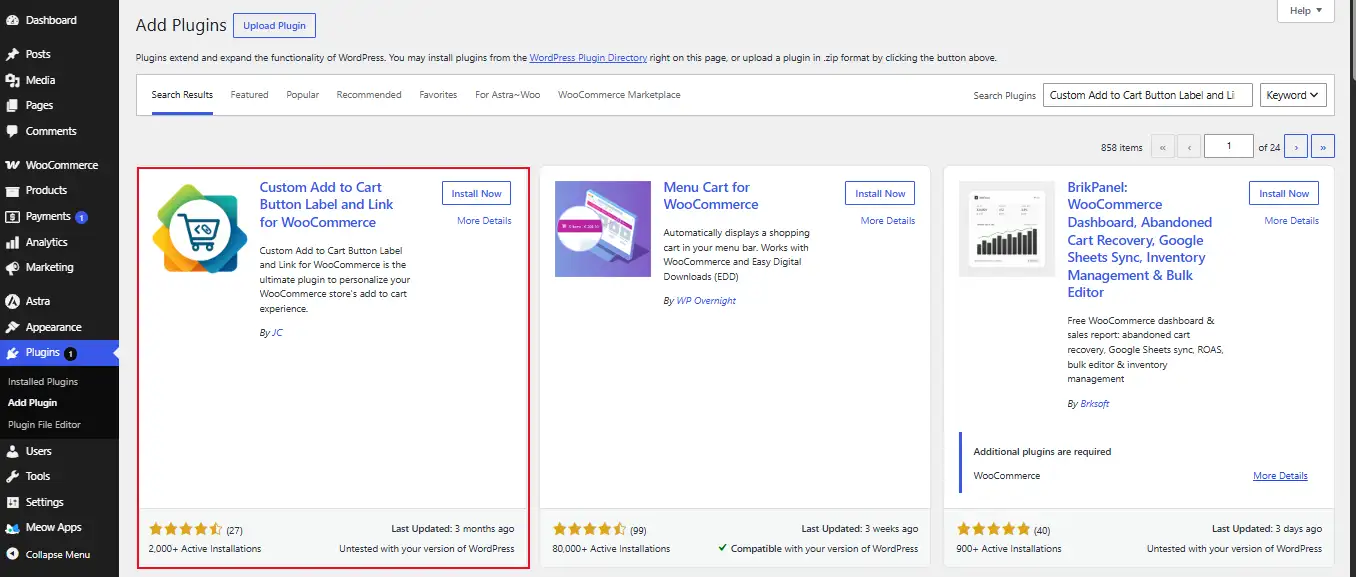Click the Analytics bar chart icon
The height and width of the screenshot is (577, 1356).
click(x=13, y=242)
